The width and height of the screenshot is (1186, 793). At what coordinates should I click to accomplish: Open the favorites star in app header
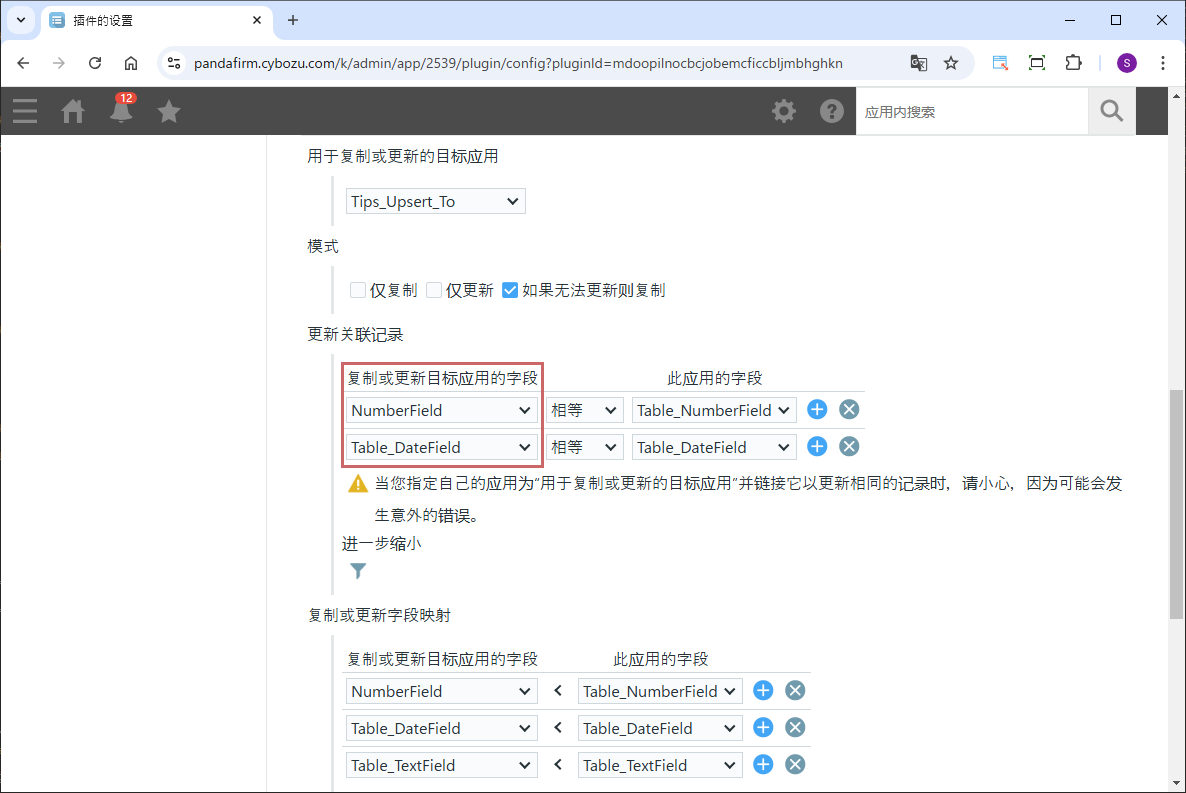[169, 111]
